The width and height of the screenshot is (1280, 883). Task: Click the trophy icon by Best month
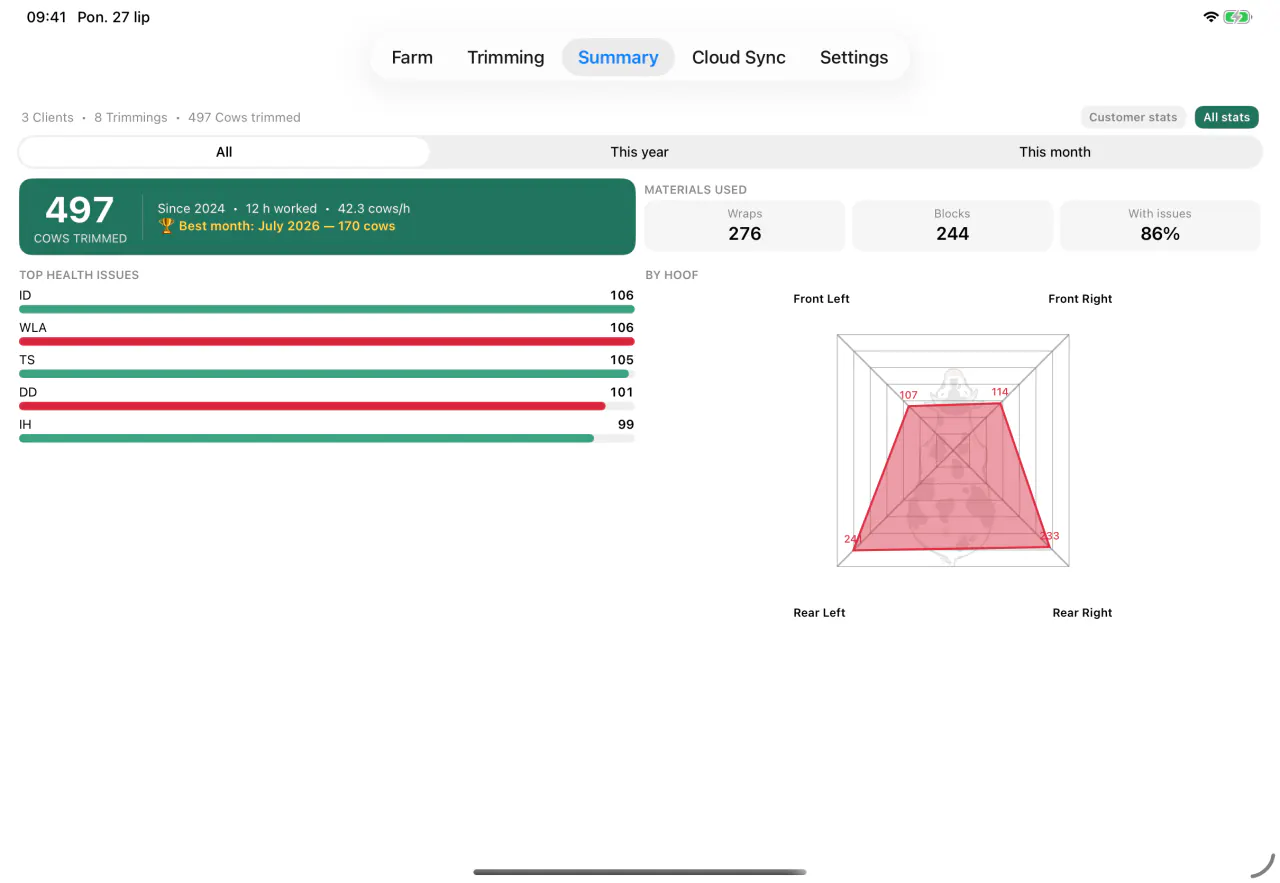(x=166, y=226)
